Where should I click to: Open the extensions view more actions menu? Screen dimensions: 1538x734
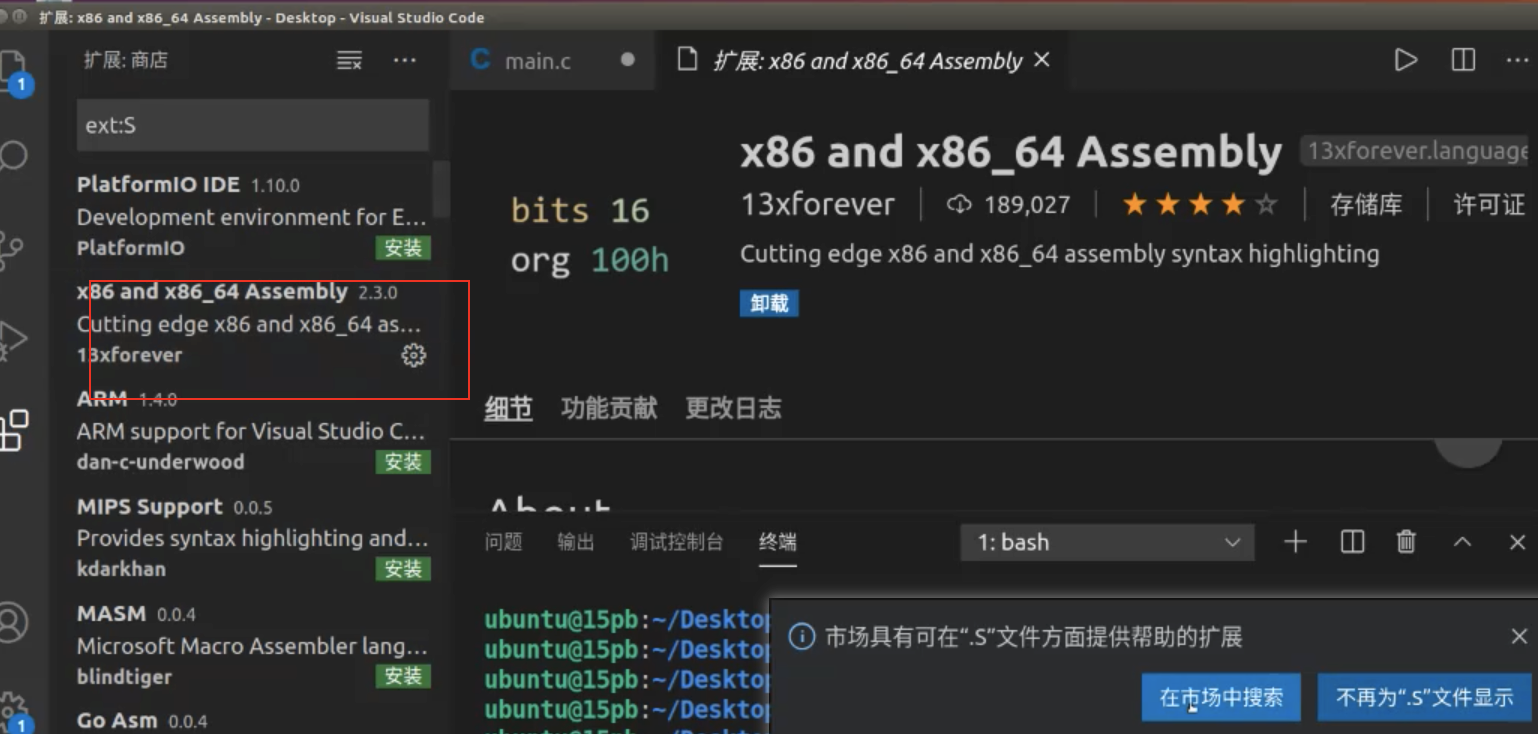tap(405, 61)
